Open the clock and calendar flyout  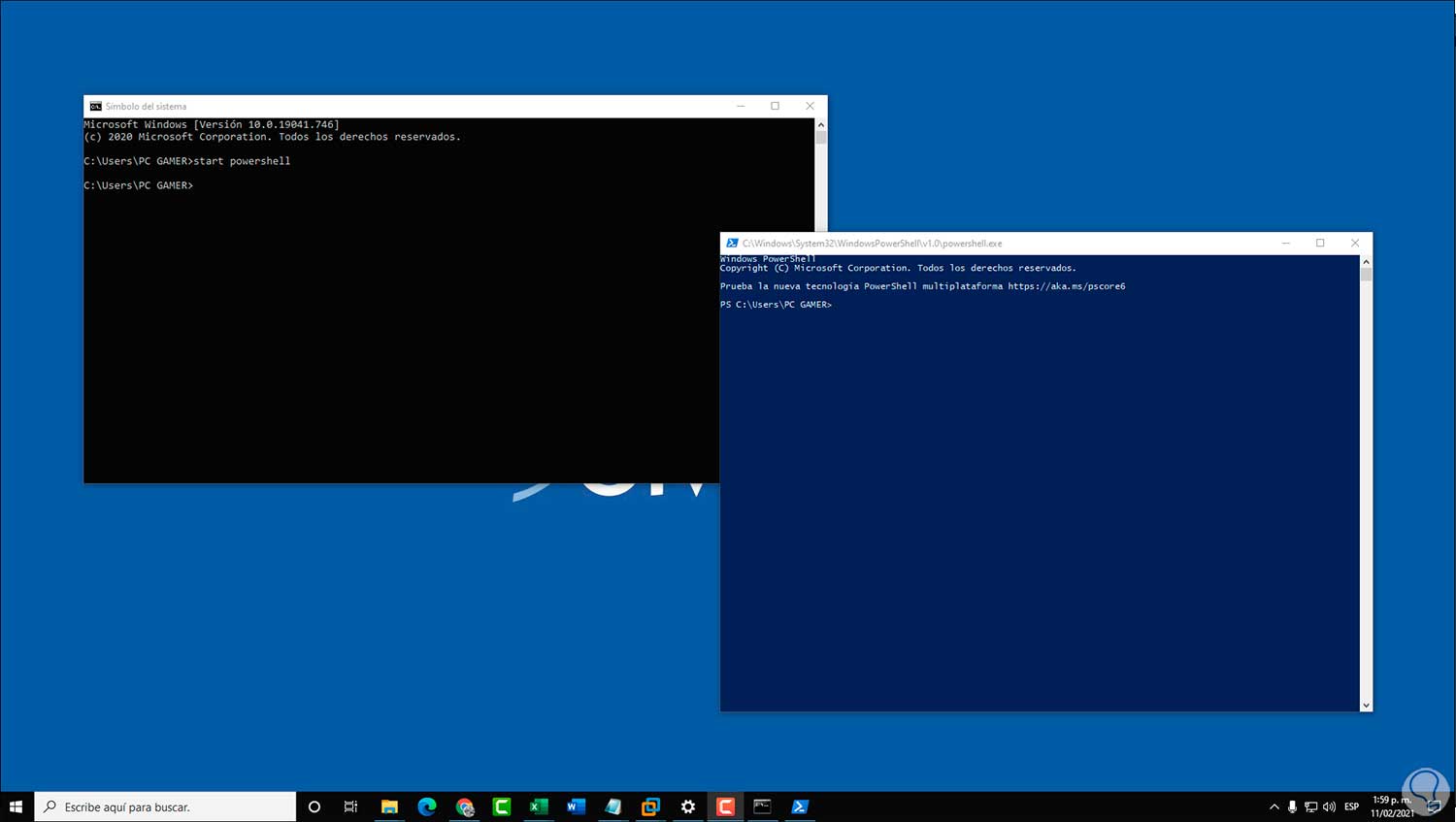1392,806
